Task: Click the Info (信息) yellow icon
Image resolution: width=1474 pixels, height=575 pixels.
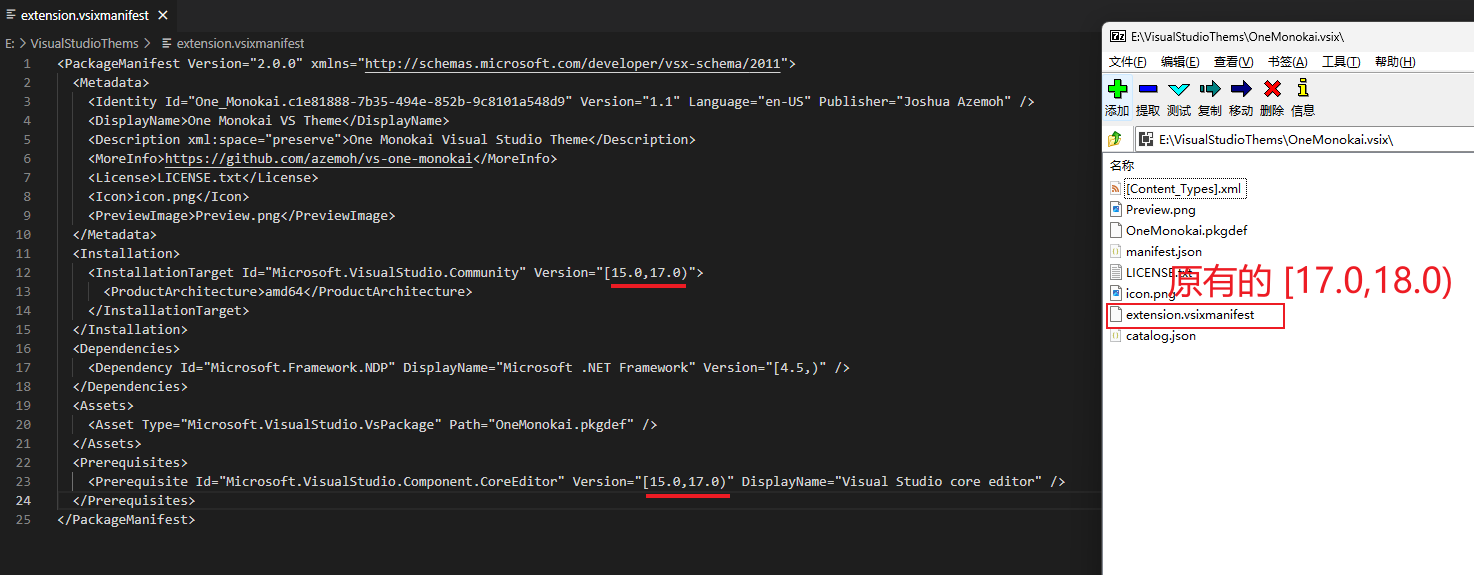Action: click(1302, 88)
